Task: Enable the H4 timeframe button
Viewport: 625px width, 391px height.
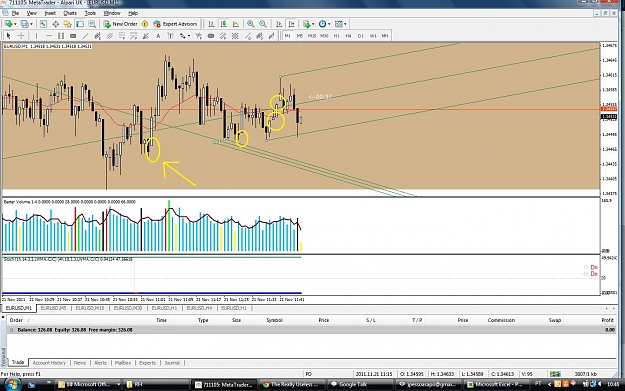Action: (348, 36)
